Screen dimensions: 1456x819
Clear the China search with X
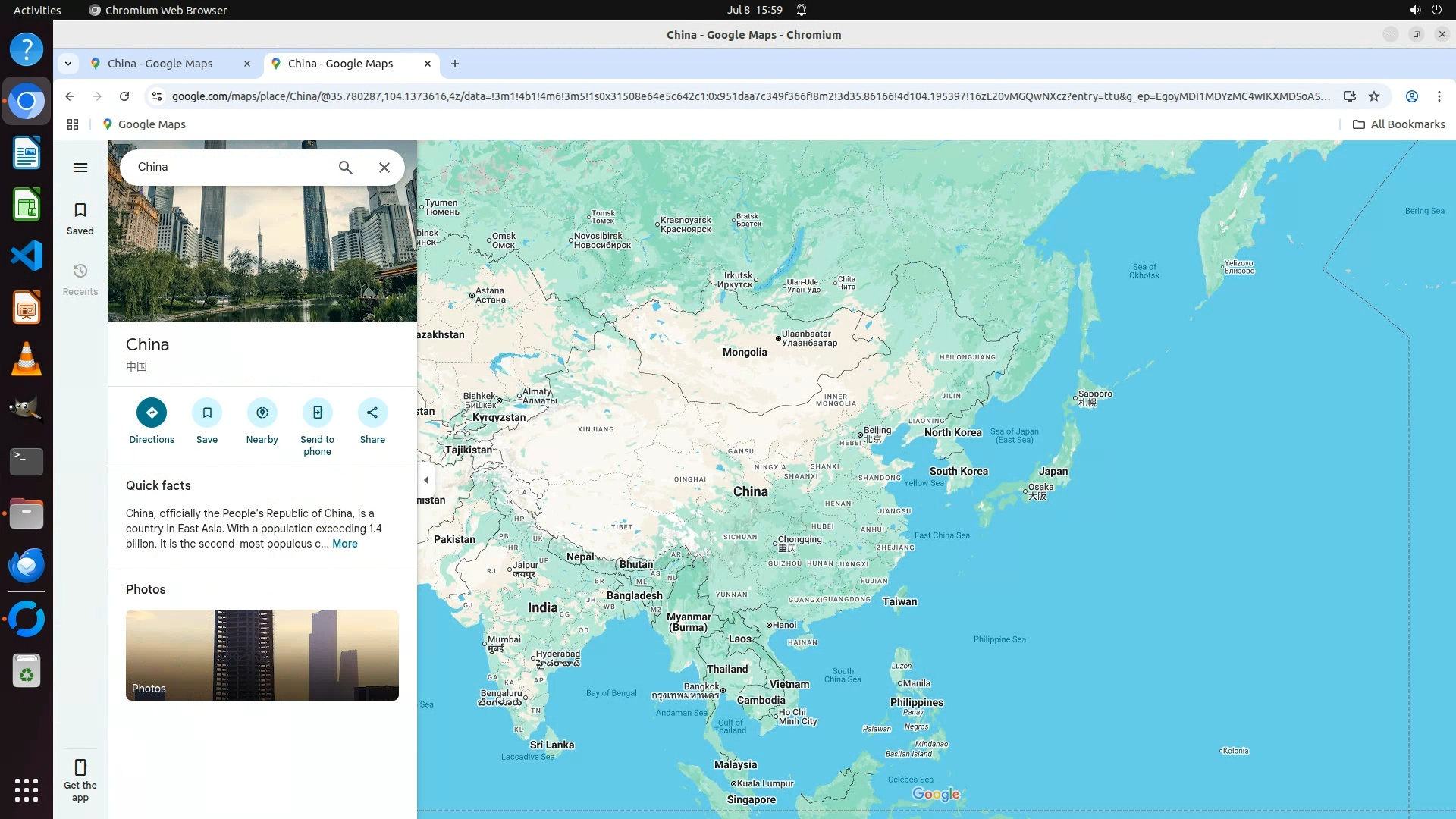(384, 168)
